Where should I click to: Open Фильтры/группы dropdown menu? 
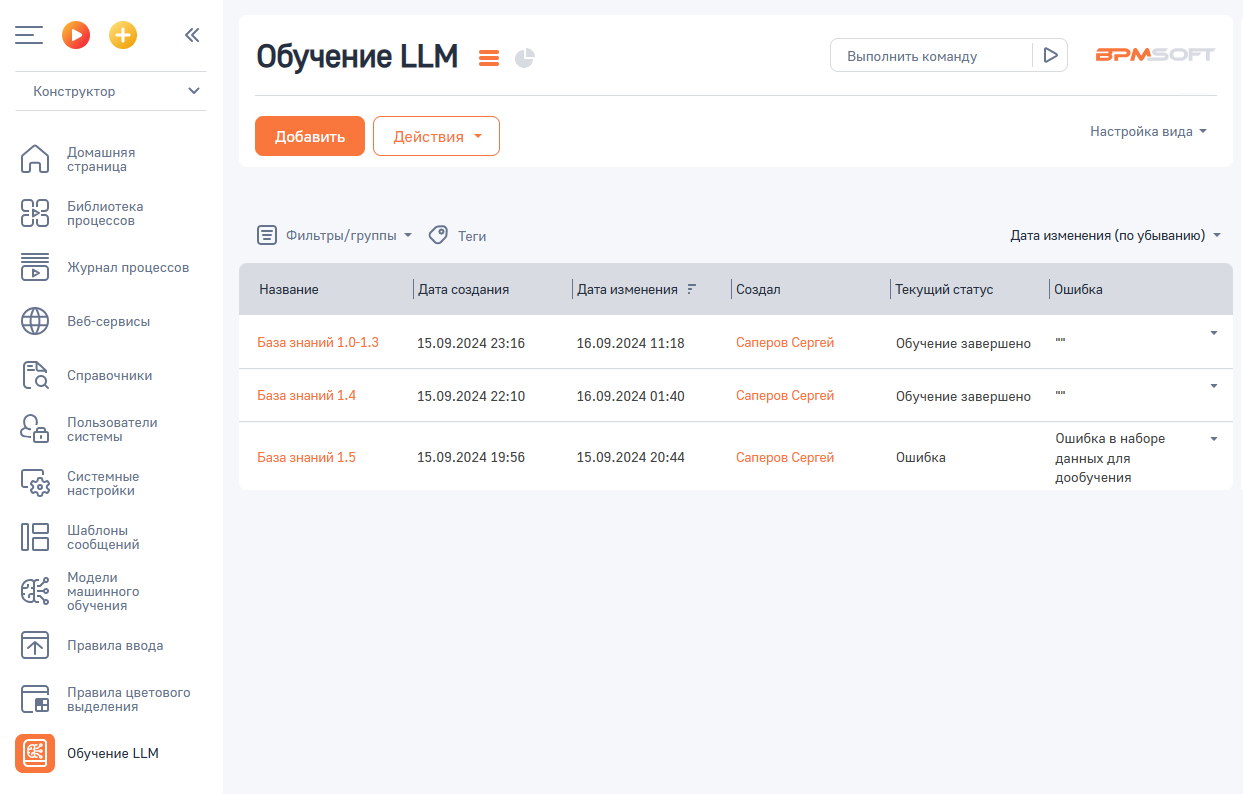(x=349, y=236)
